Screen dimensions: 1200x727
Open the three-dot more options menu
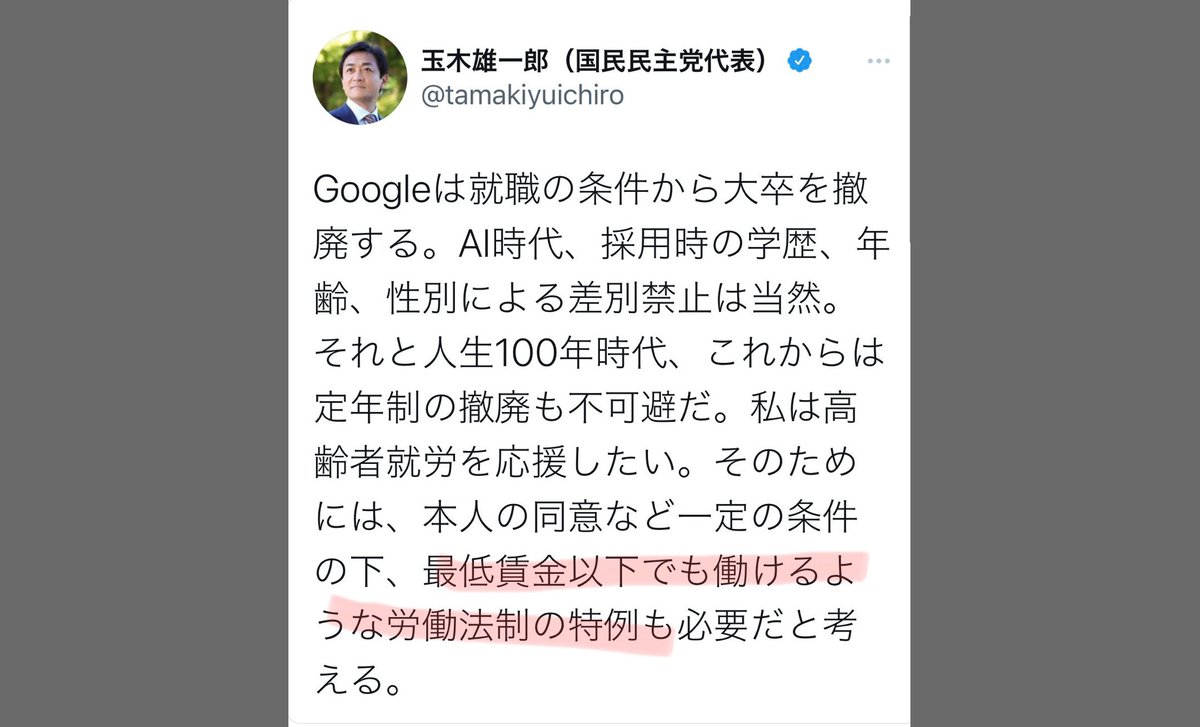(x=877, y=62)
